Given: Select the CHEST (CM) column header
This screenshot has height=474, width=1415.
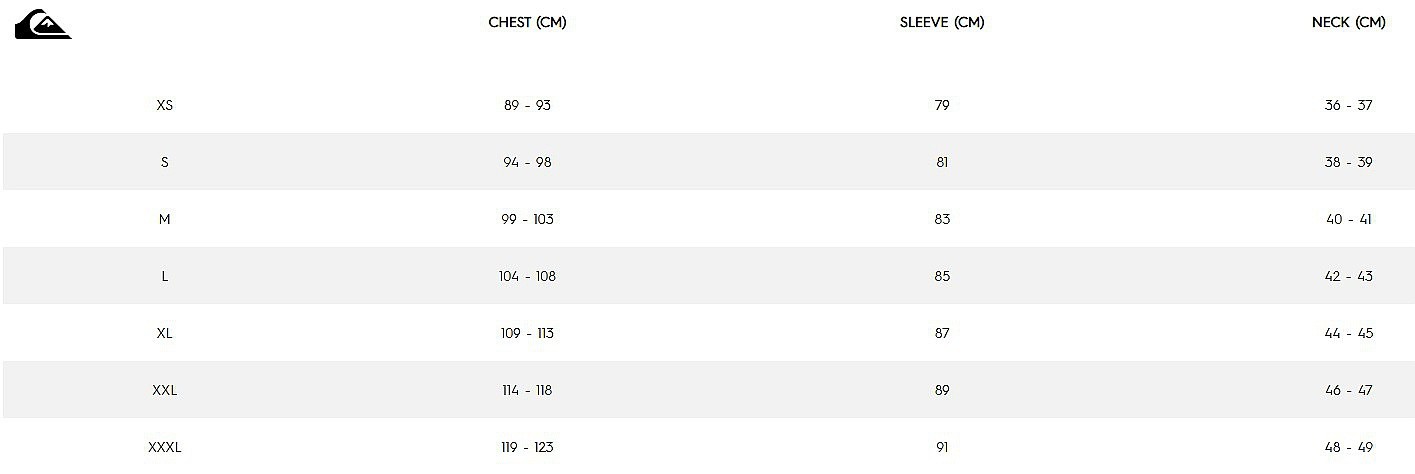Looking at the screenshot, I should [527, 23].
